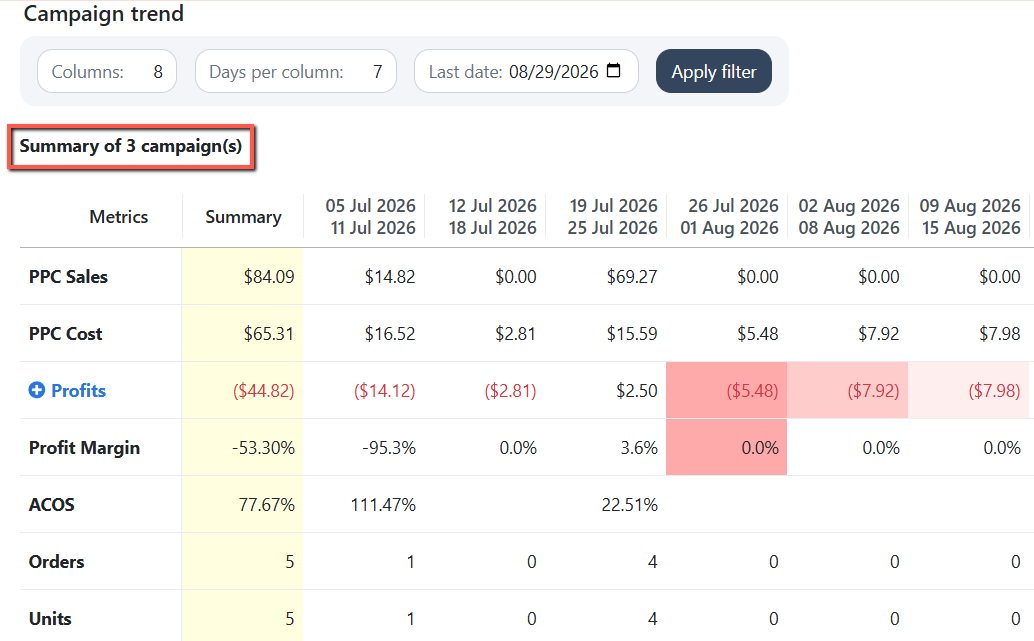Select the Summary column header

(x=243, y=217)
